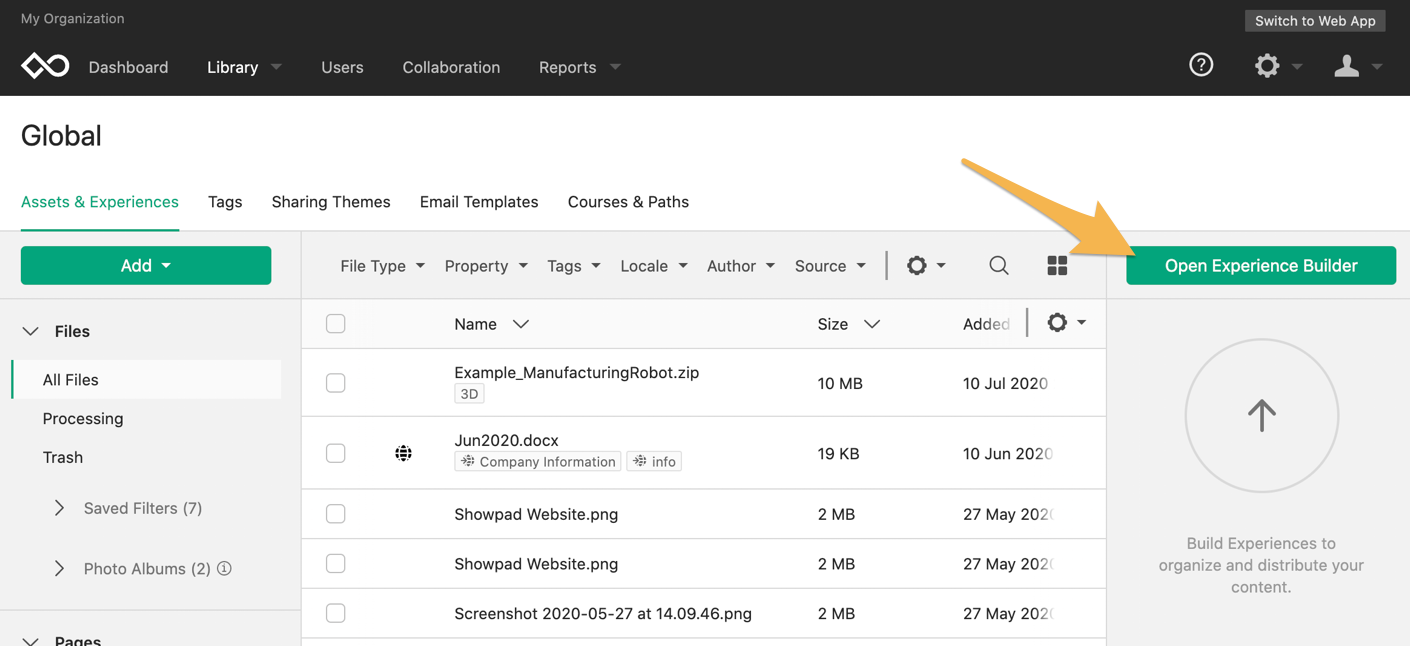Open the Source filter dropdown

(x=830, y=266)
